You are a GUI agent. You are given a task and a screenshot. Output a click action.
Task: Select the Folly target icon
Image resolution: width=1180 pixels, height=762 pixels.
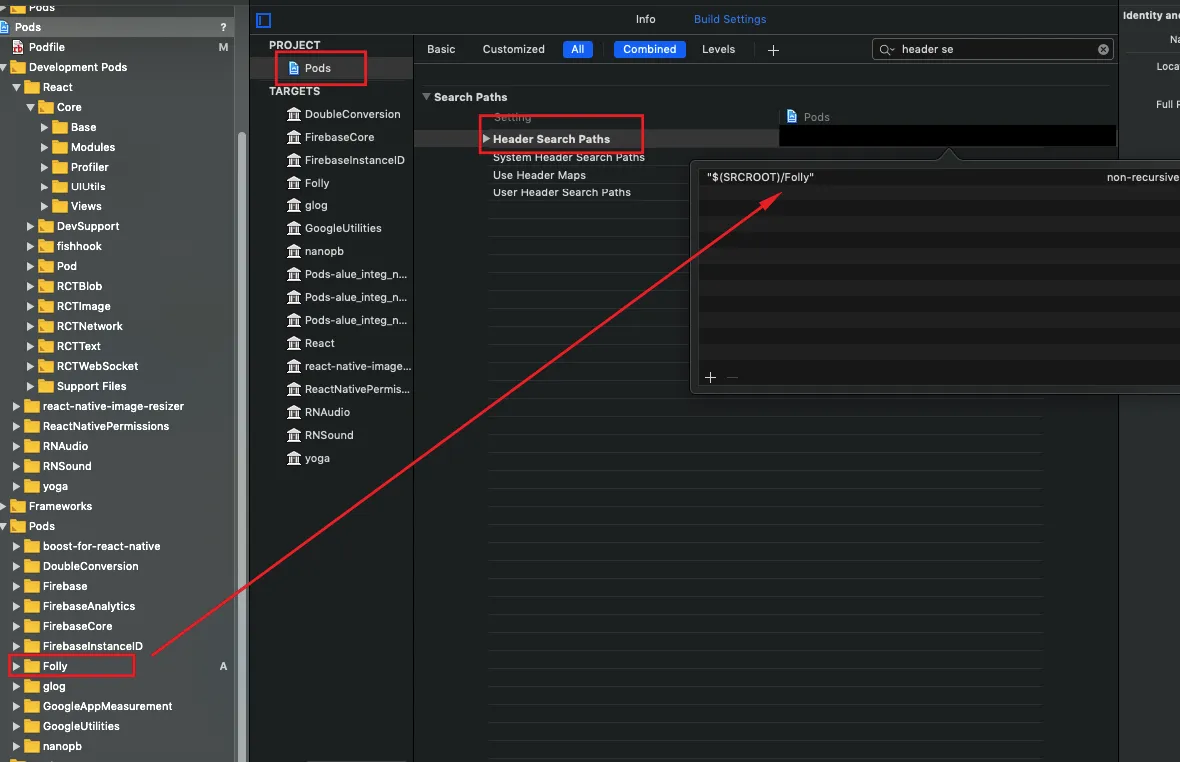(293, 183)
